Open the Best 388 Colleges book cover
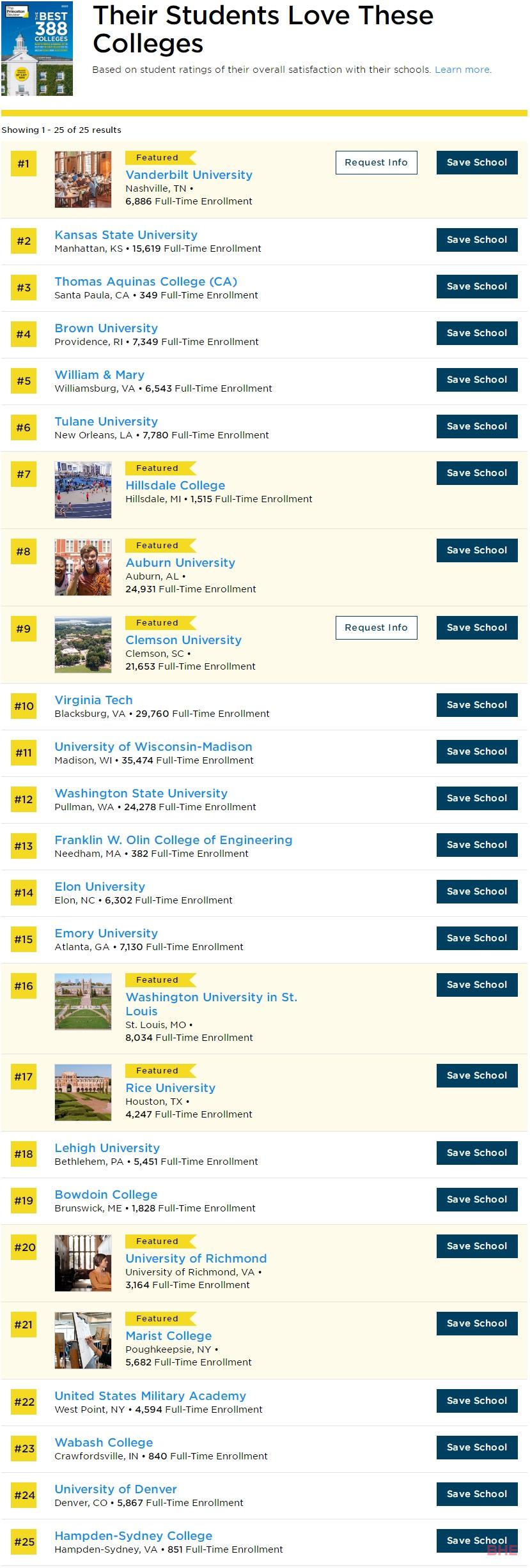 tap(37, 49)
